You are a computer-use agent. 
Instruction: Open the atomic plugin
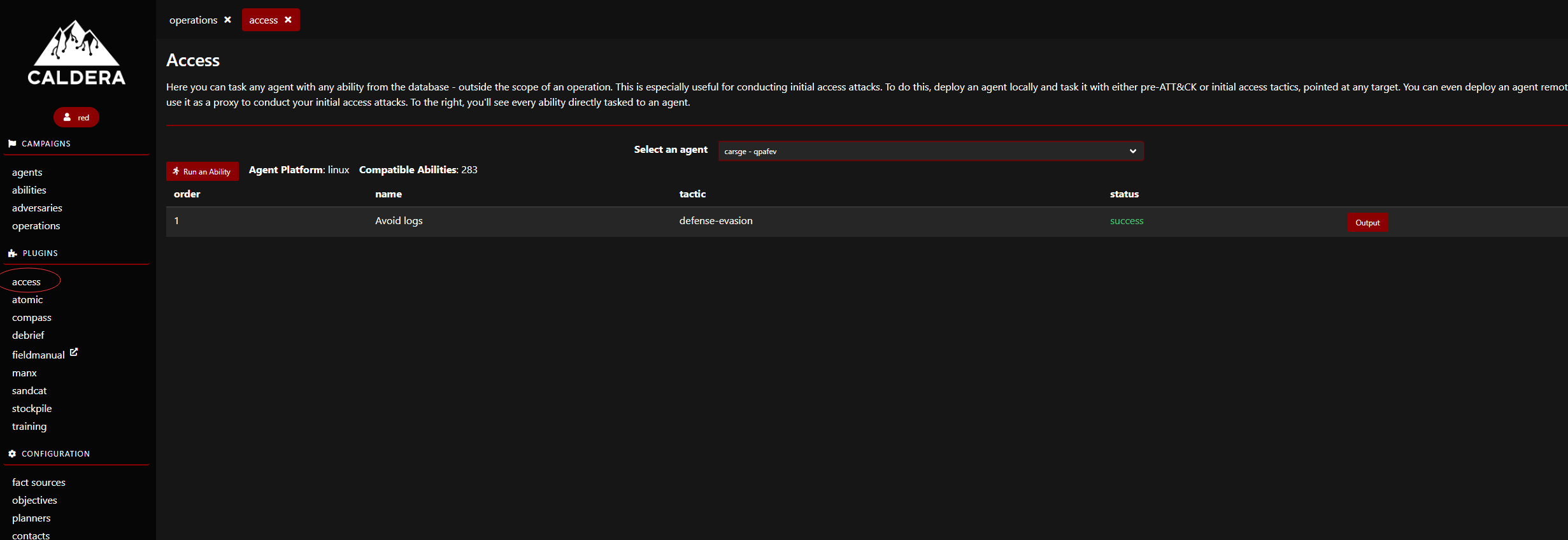[27, 299]
